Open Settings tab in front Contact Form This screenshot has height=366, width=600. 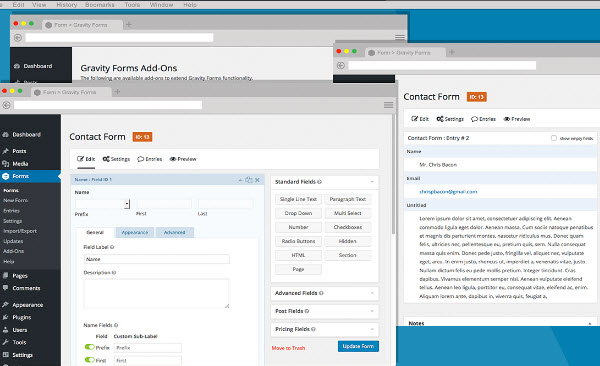click(x=116, y=159)
